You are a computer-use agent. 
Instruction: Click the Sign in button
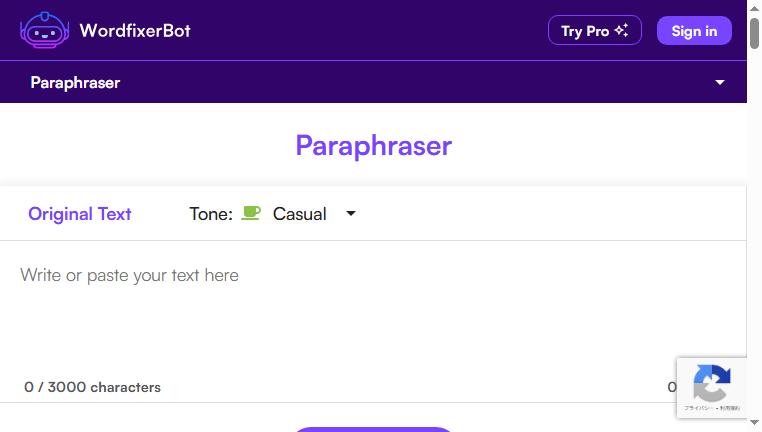(x=694, y=31)
